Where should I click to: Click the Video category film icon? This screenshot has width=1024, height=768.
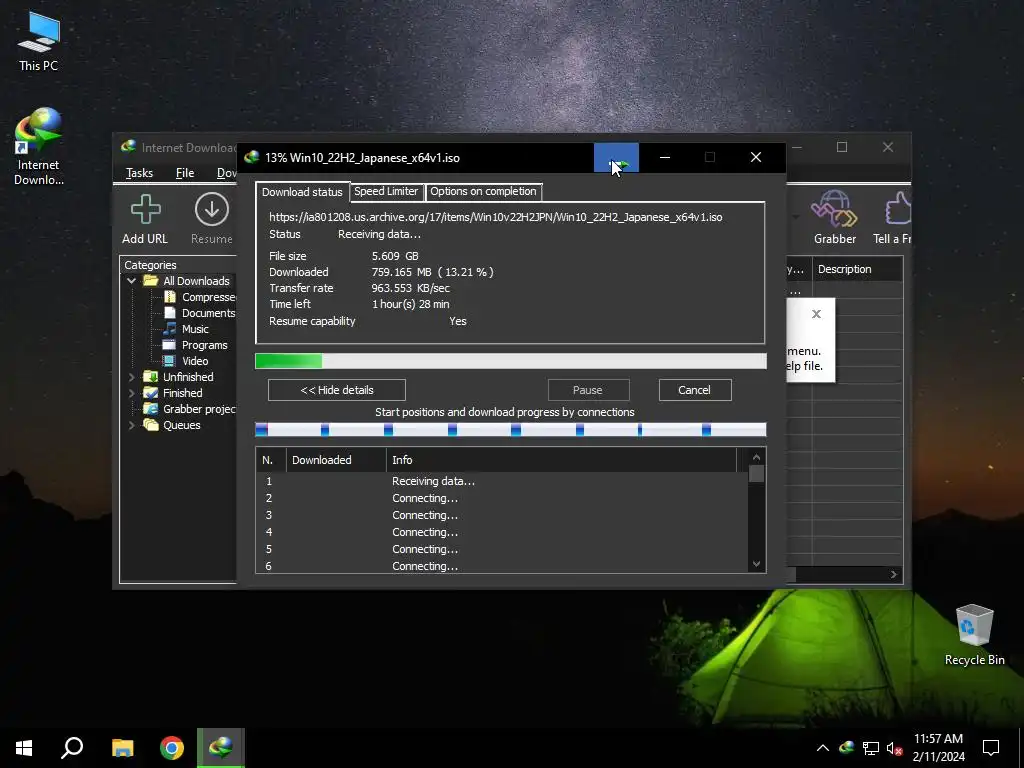pyautogui.click(x=169, y=360)
